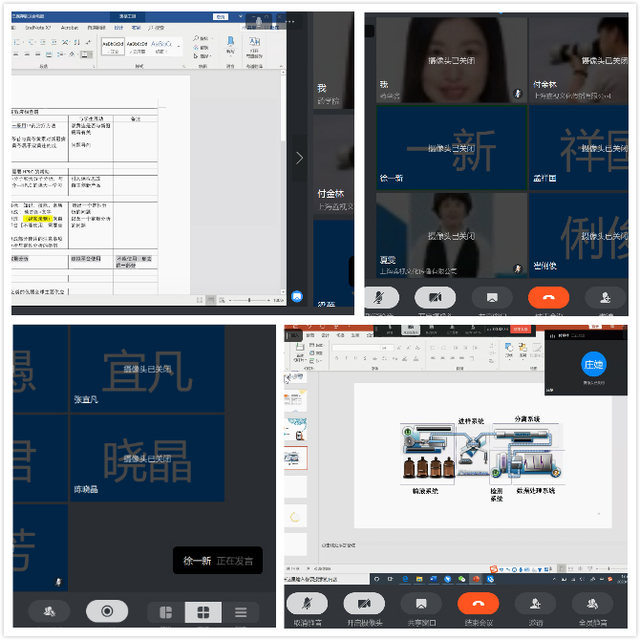Toggle muted microphone button in top-right meeting
This screenshot has height=640, width=640.
(379, 297)
